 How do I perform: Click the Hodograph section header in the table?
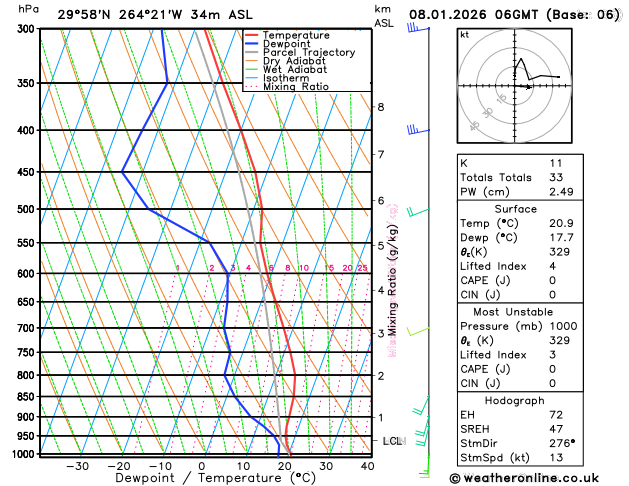514,401
